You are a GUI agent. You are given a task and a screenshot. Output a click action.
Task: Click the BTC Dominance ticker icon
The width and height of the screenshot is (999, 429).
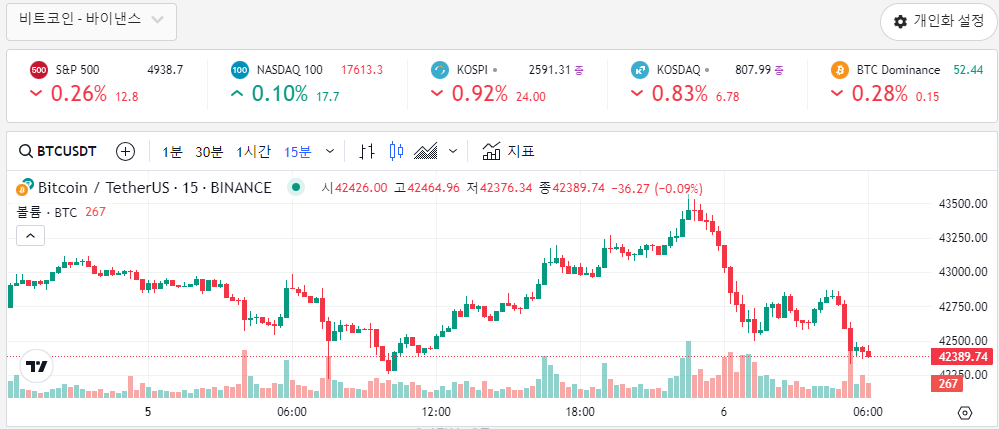click(840, 70)
